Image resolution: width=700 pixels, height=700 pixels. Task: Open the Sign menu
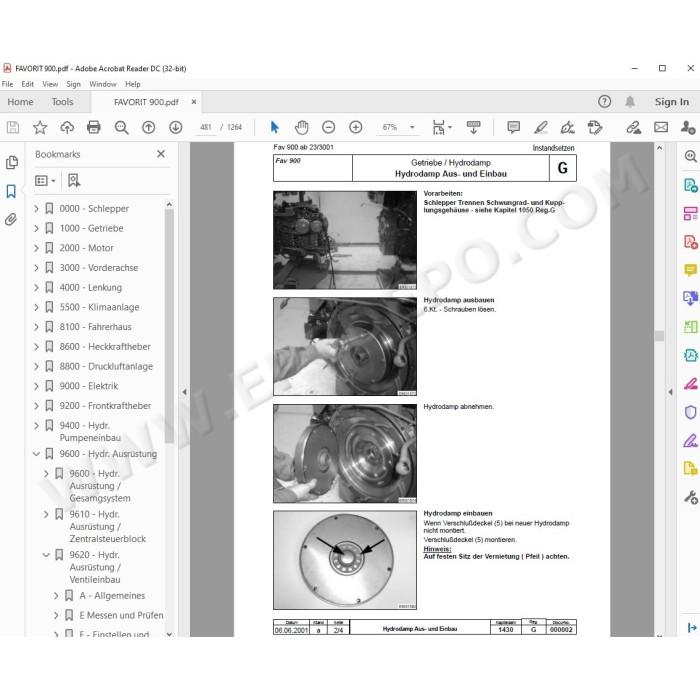[74, 84]
